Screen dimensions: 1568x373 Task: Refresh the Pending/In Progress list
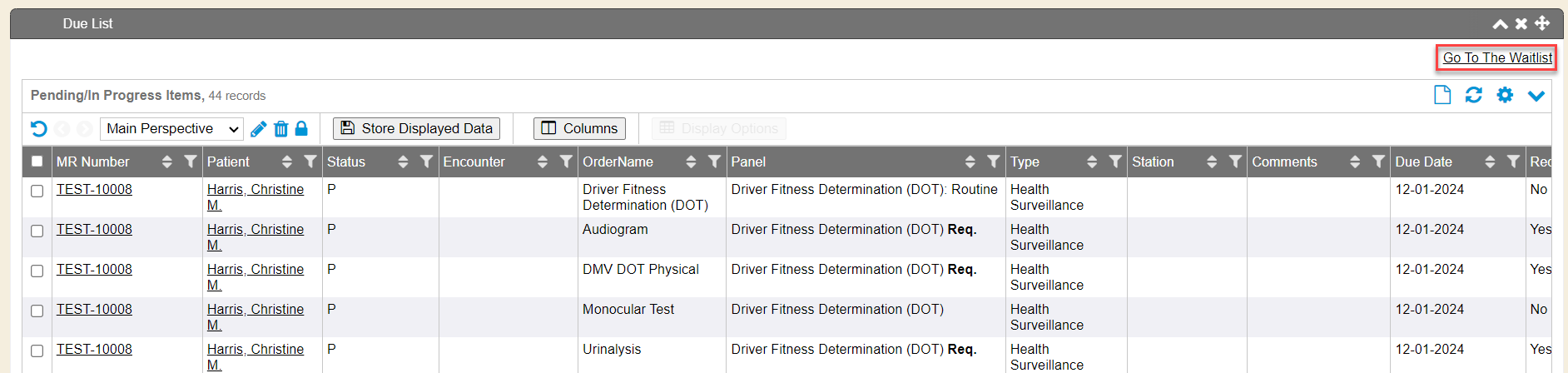1473,95
